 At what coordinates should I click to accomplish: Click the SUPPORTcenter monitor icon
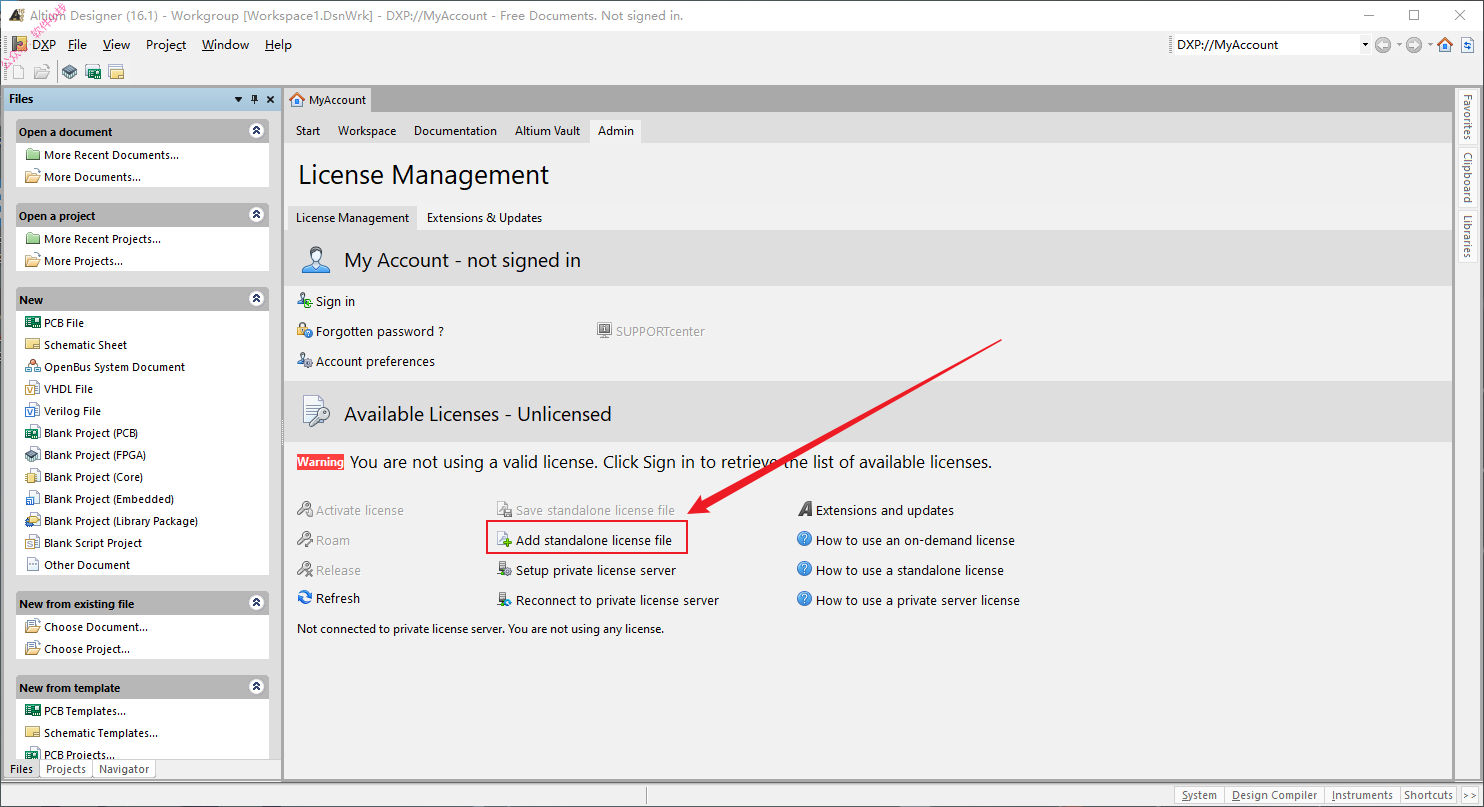604,330
